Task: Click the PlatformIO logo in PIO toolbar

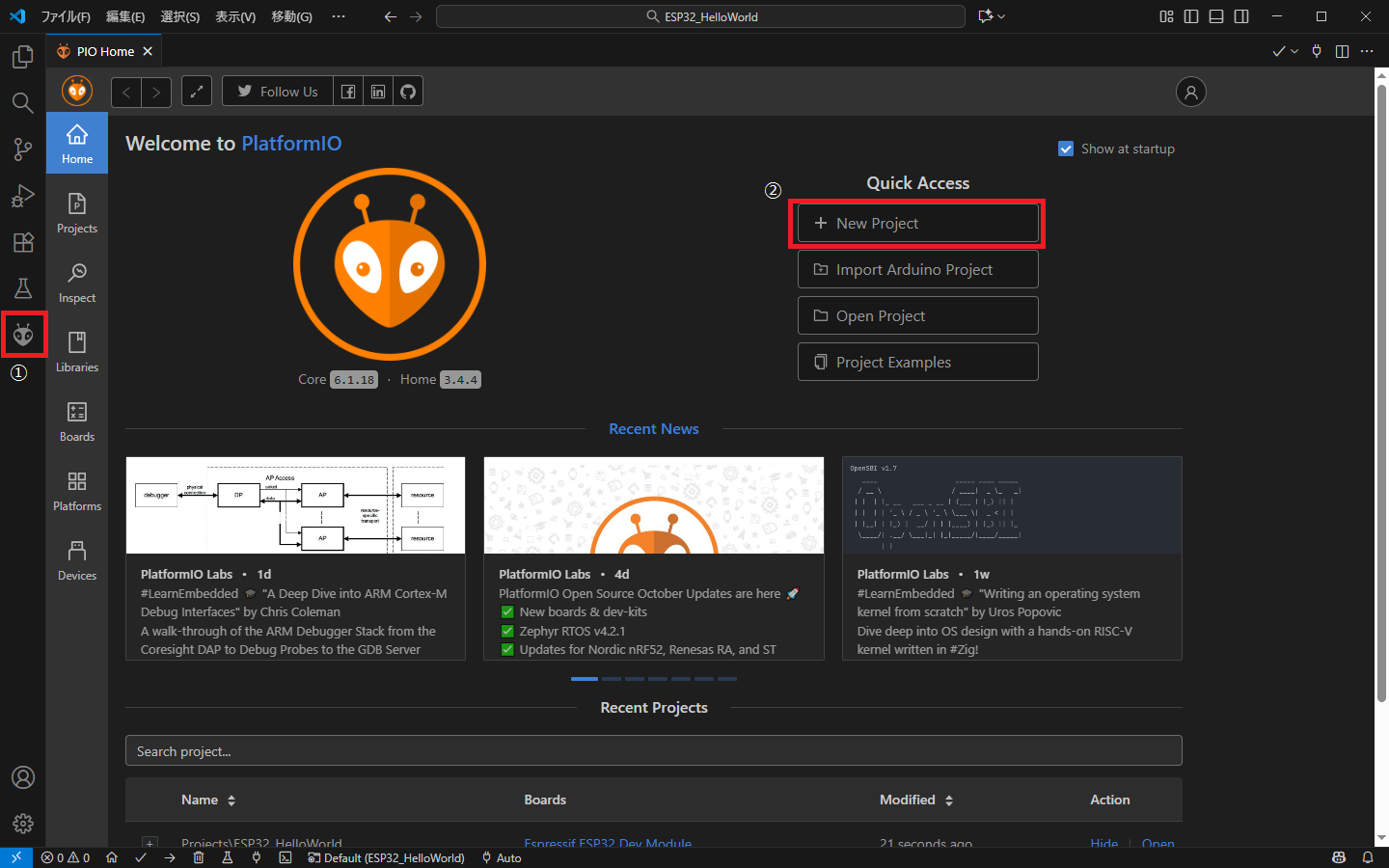Action: click(77, 91)
